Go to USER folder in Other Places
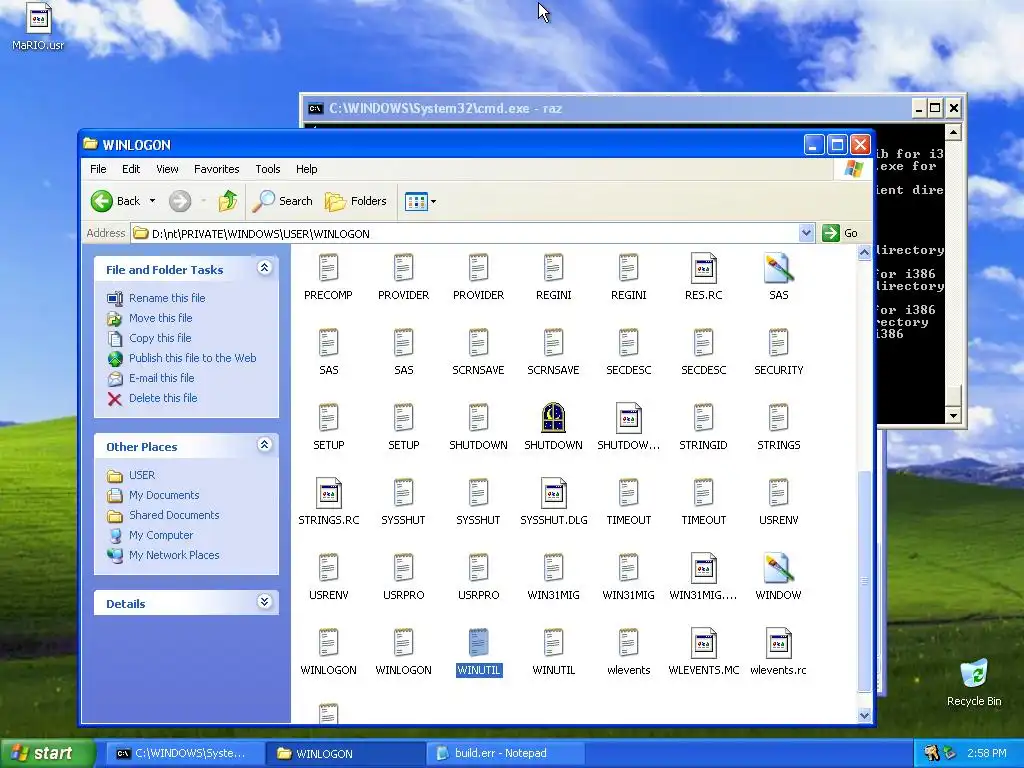Viewport: 1024px width, 768px height. [142, 475]
